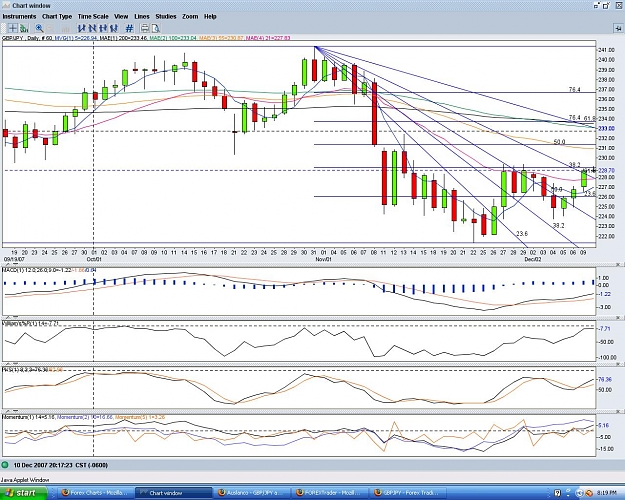Open print preview page icon

pos(155,28)
